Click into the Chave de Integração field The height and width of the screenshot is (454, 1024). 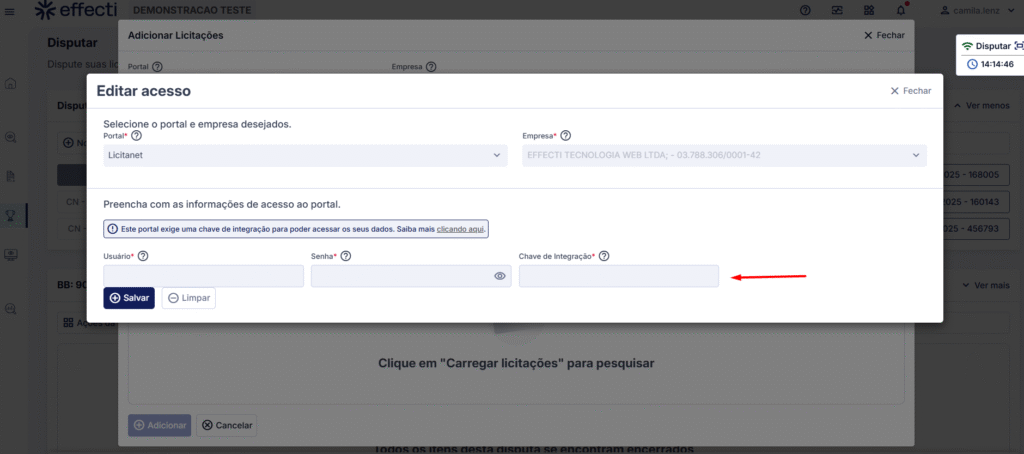tap(618, 276)
